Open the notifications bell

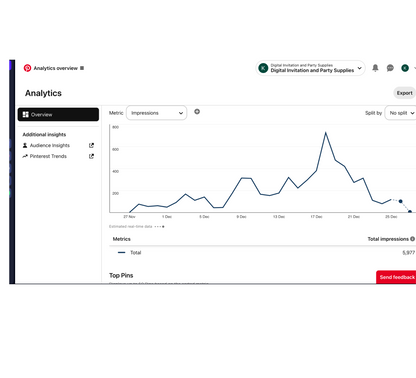(375, 68)
